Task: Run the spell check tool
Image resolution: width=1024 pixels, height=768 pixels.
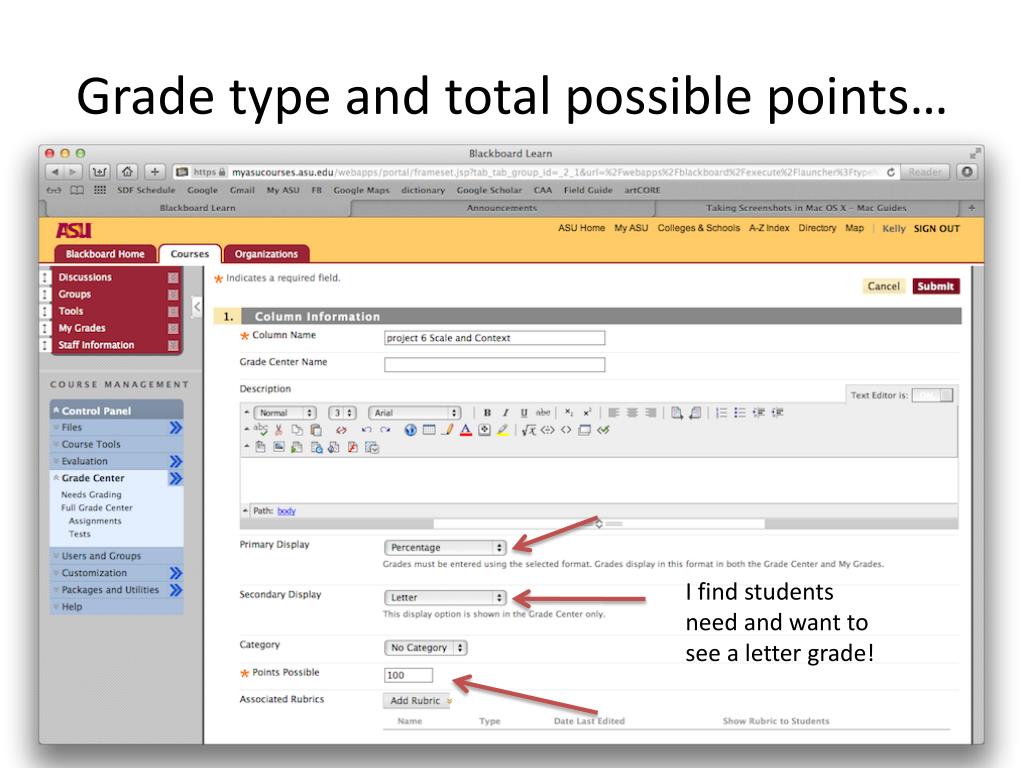Action: click(x=261, y=430)
